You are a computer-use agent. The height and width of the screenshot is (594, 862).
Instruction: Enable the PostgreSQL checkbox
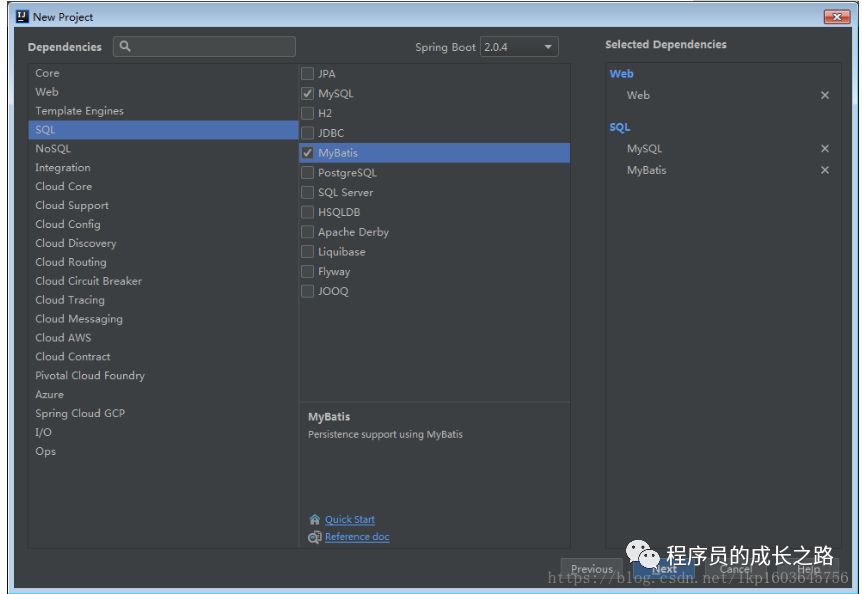(307, 173)
